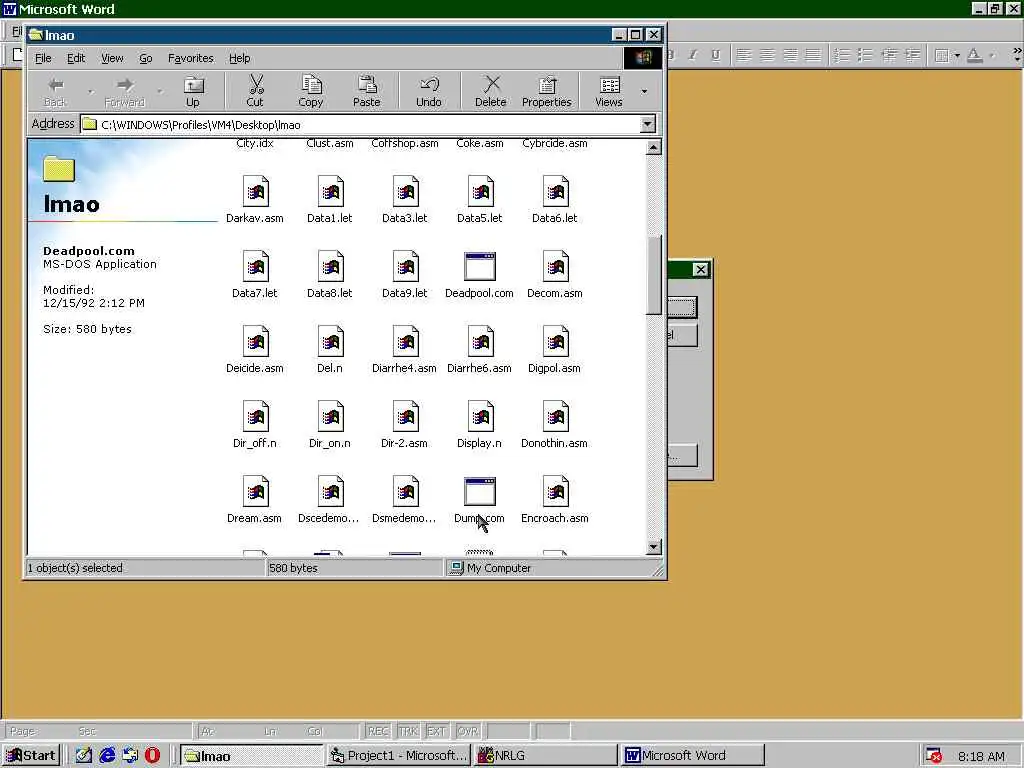1024x768 pixels.
Task: Select the Dir-2.asm file icon
Action: [x=406, y=417]
